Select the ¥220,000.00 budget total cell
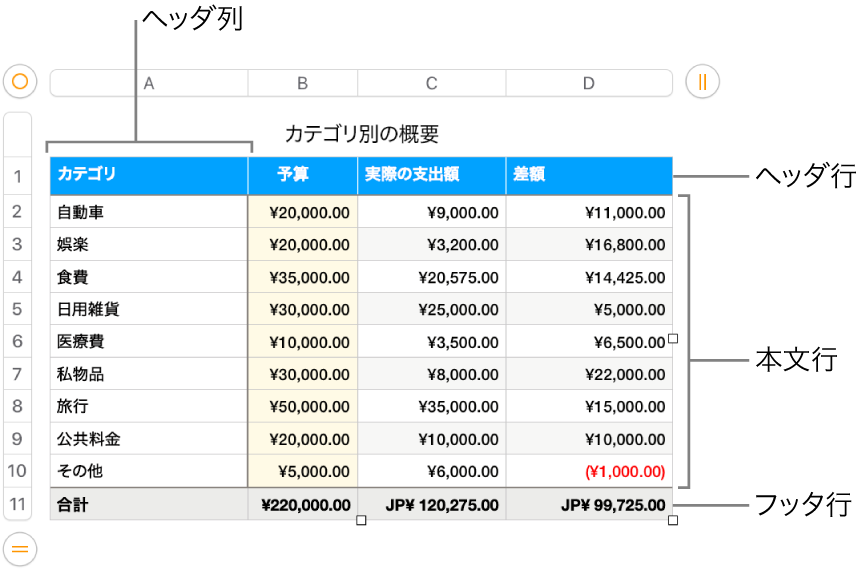Image resolution: width=868 pixels, height=571 pixels. tap(302, 505)
